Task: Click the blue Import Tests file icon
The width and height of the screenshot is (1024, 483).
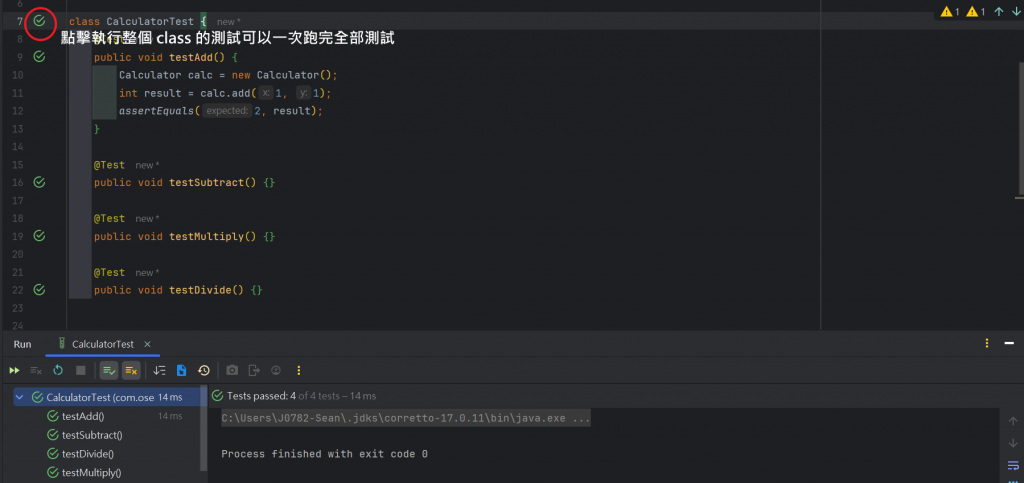Action: click(182, 370)
